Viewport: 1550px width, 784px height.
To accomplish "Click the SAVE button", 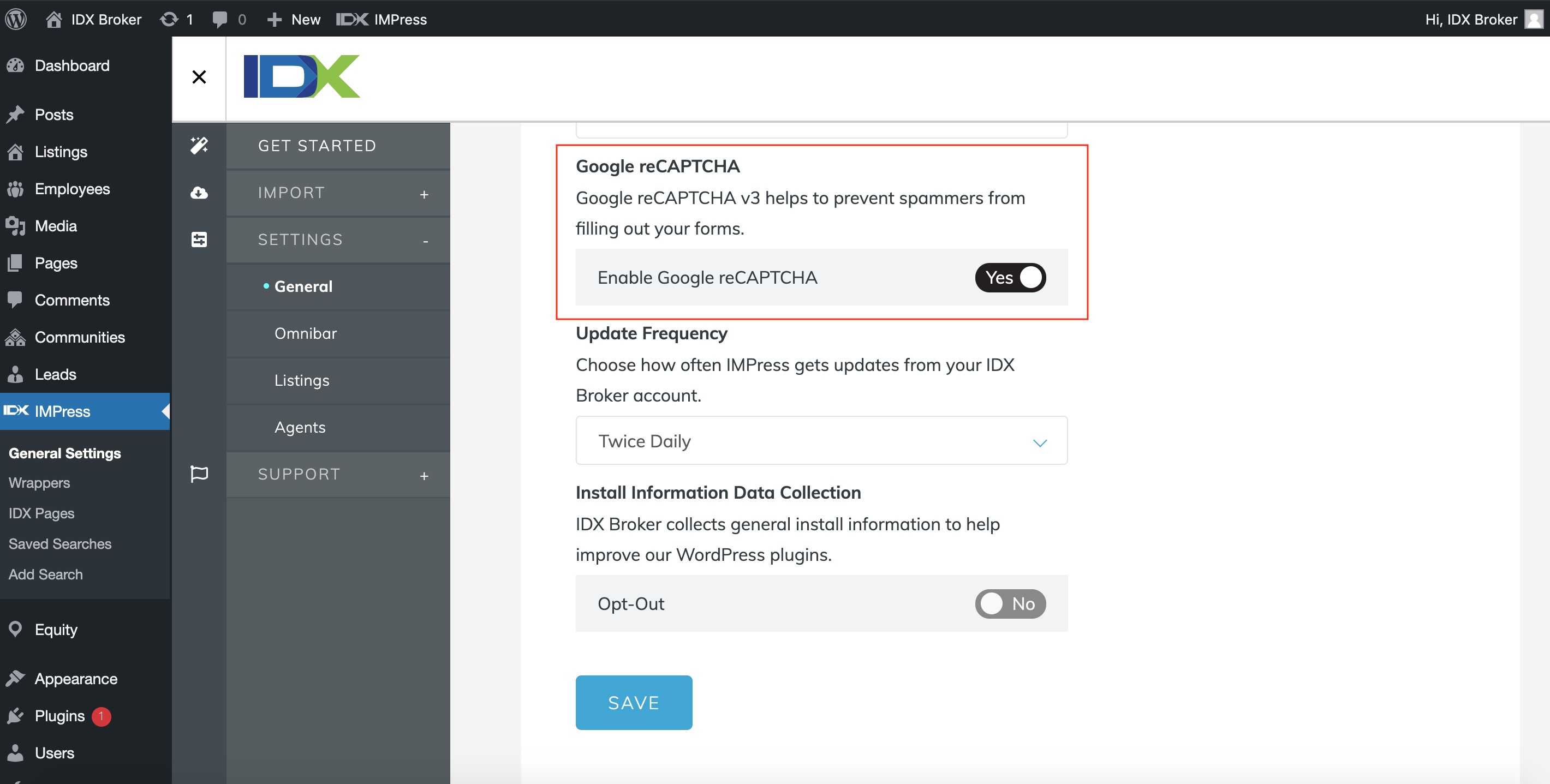I will [634, 703].
